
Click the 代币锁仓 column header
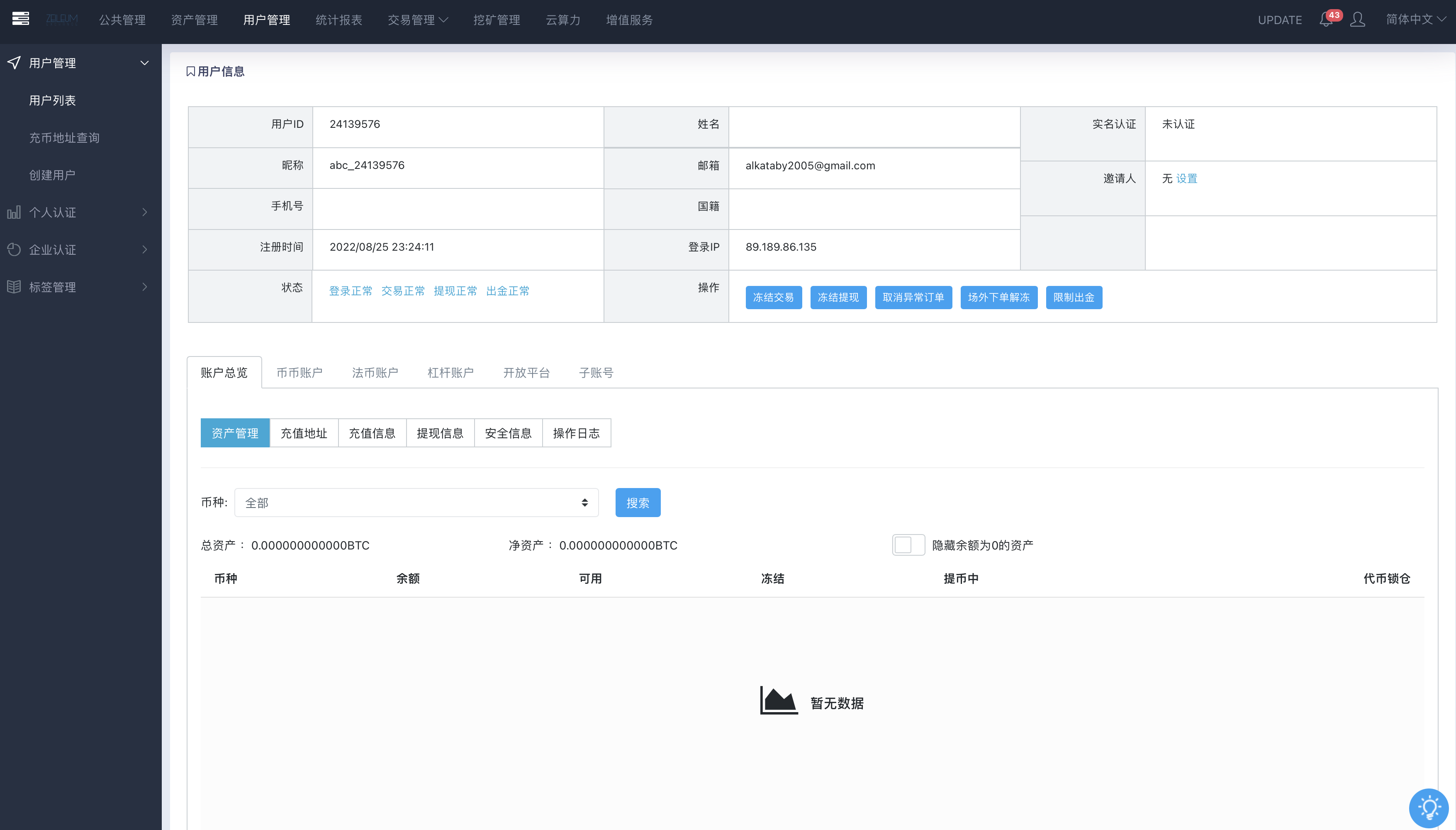[1387, 579]
